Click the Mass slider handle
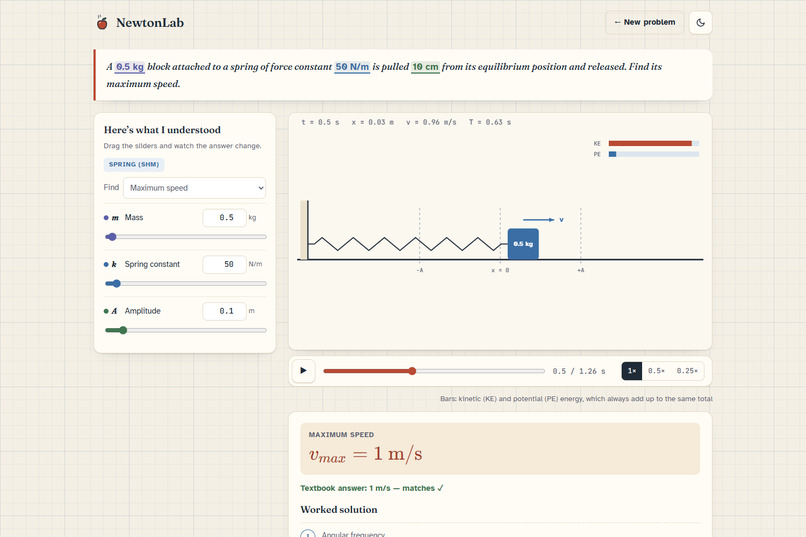 pos(112,237)
